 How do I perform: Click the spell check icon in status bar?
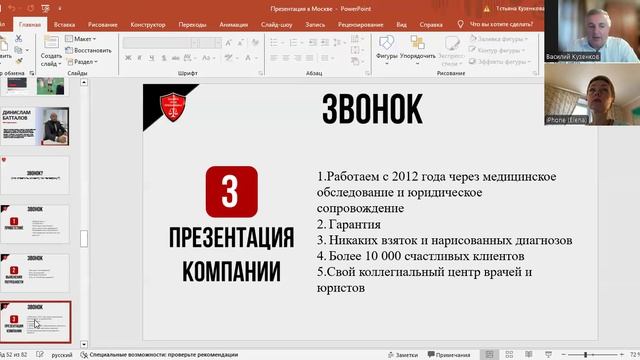point(40,355)
